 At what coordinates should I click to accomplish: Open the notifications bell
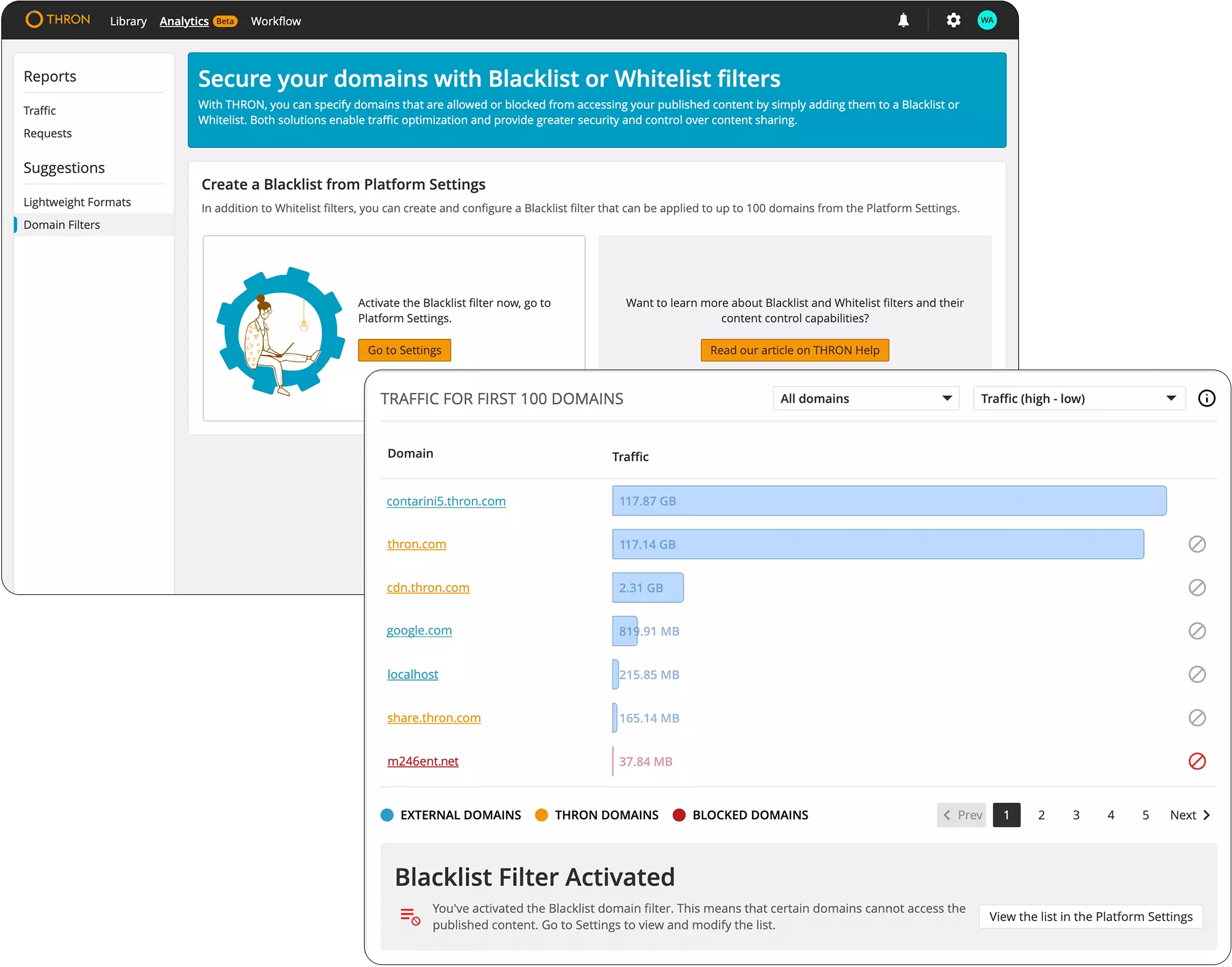pyautogui.click(x=903, y=20)
